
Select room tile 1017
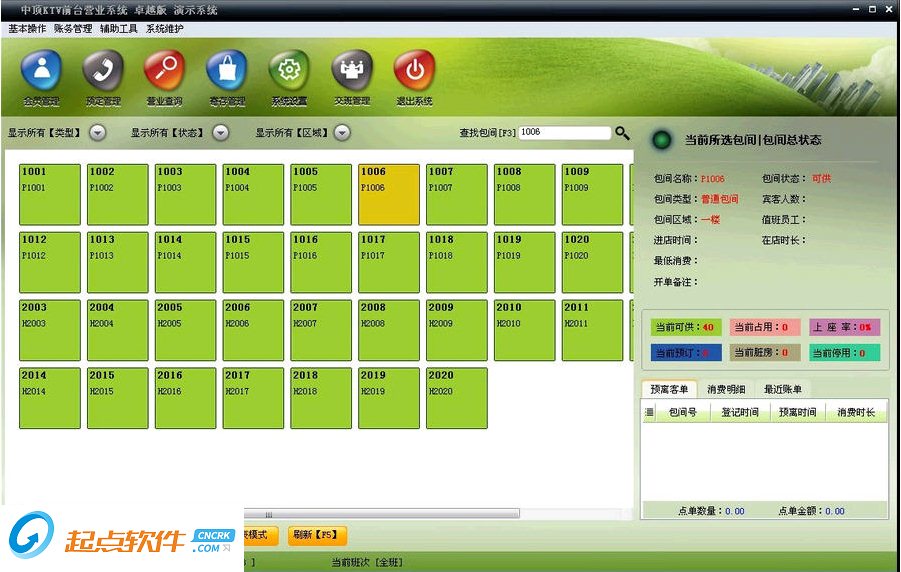tap(389, 262)
